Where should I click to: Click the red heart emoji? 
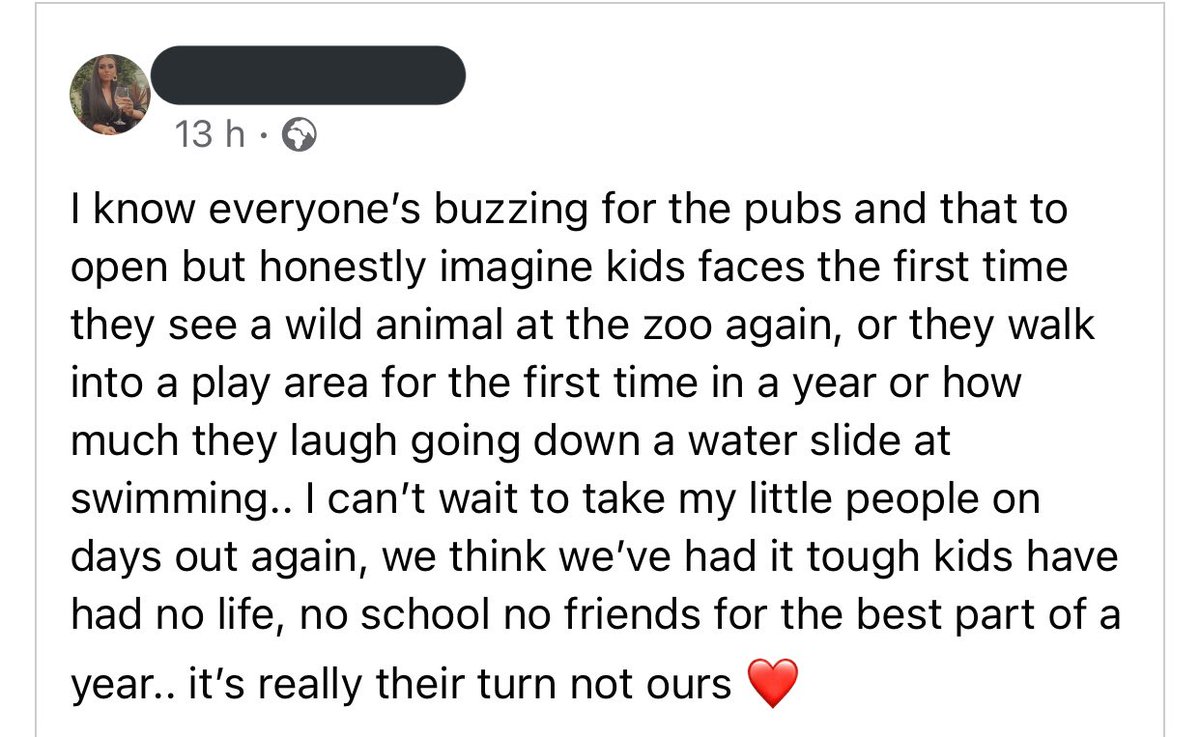click(x=773, y=683)
